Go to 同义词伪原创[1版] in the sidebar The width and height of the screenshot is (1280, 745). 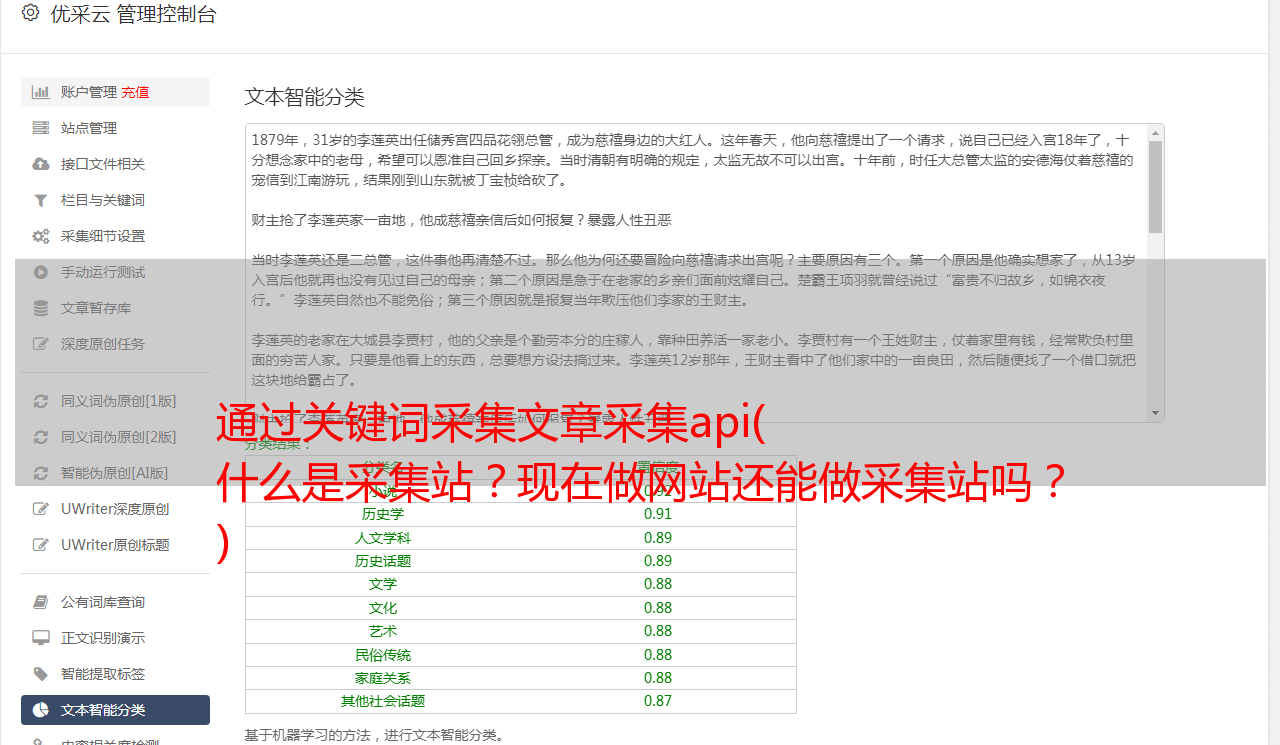point(118,401)
